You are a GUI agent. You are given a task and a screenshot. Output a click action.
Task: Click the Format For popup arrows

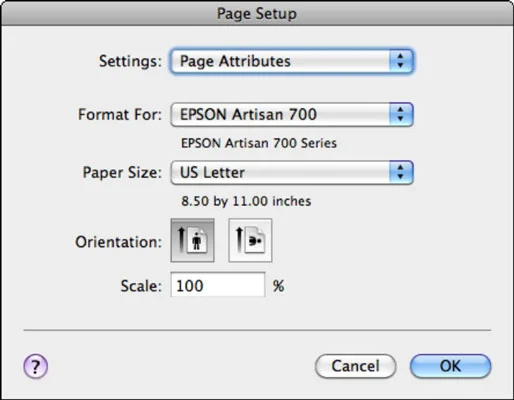coord(401,114)
